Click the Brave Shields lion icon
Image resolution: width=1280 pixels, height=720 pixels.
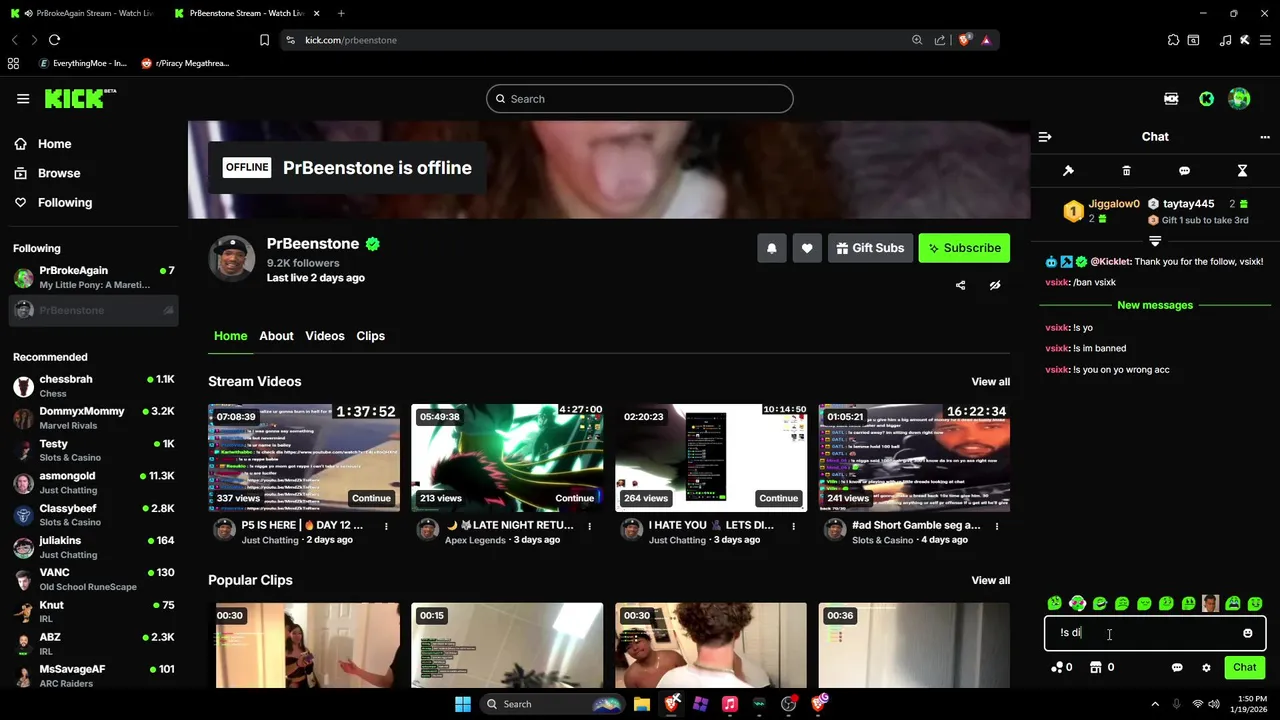964,40
